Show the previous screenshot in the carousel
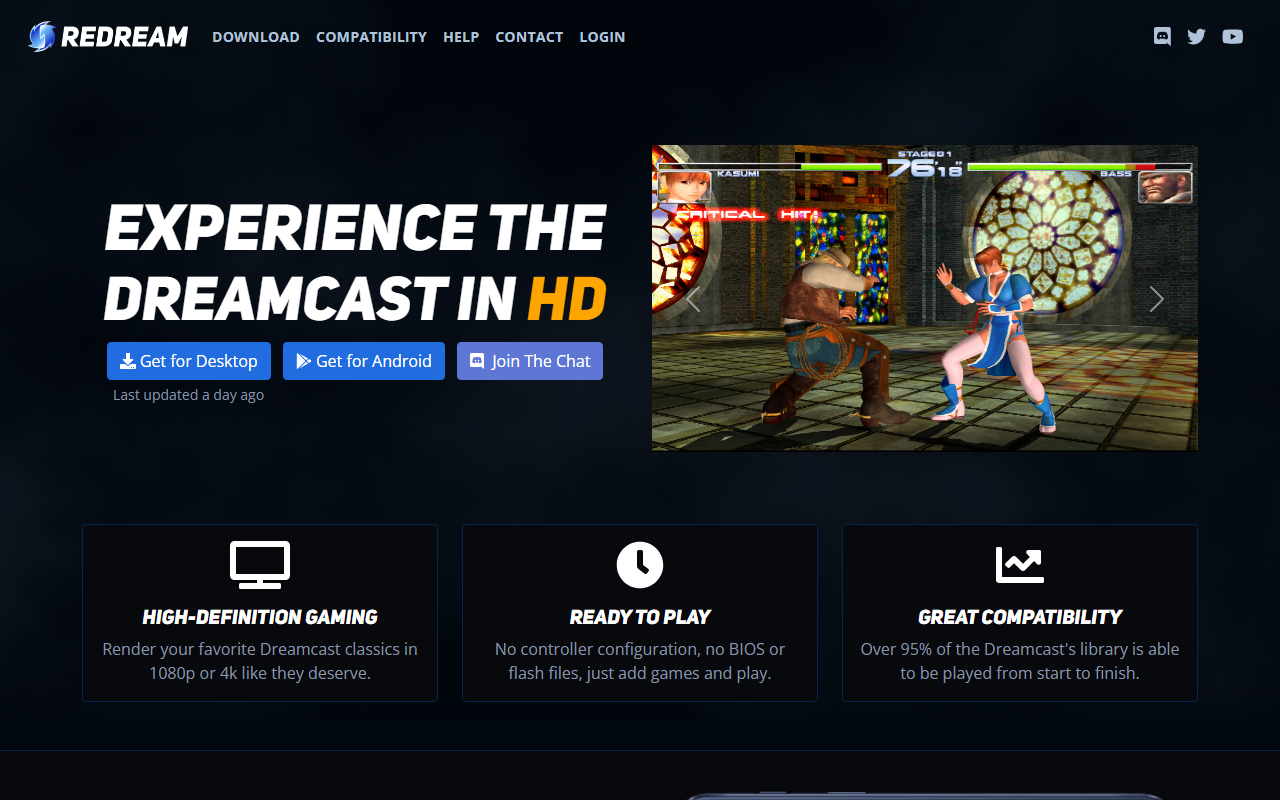This screenshot has height=800, width=1280. coord(693,298)
